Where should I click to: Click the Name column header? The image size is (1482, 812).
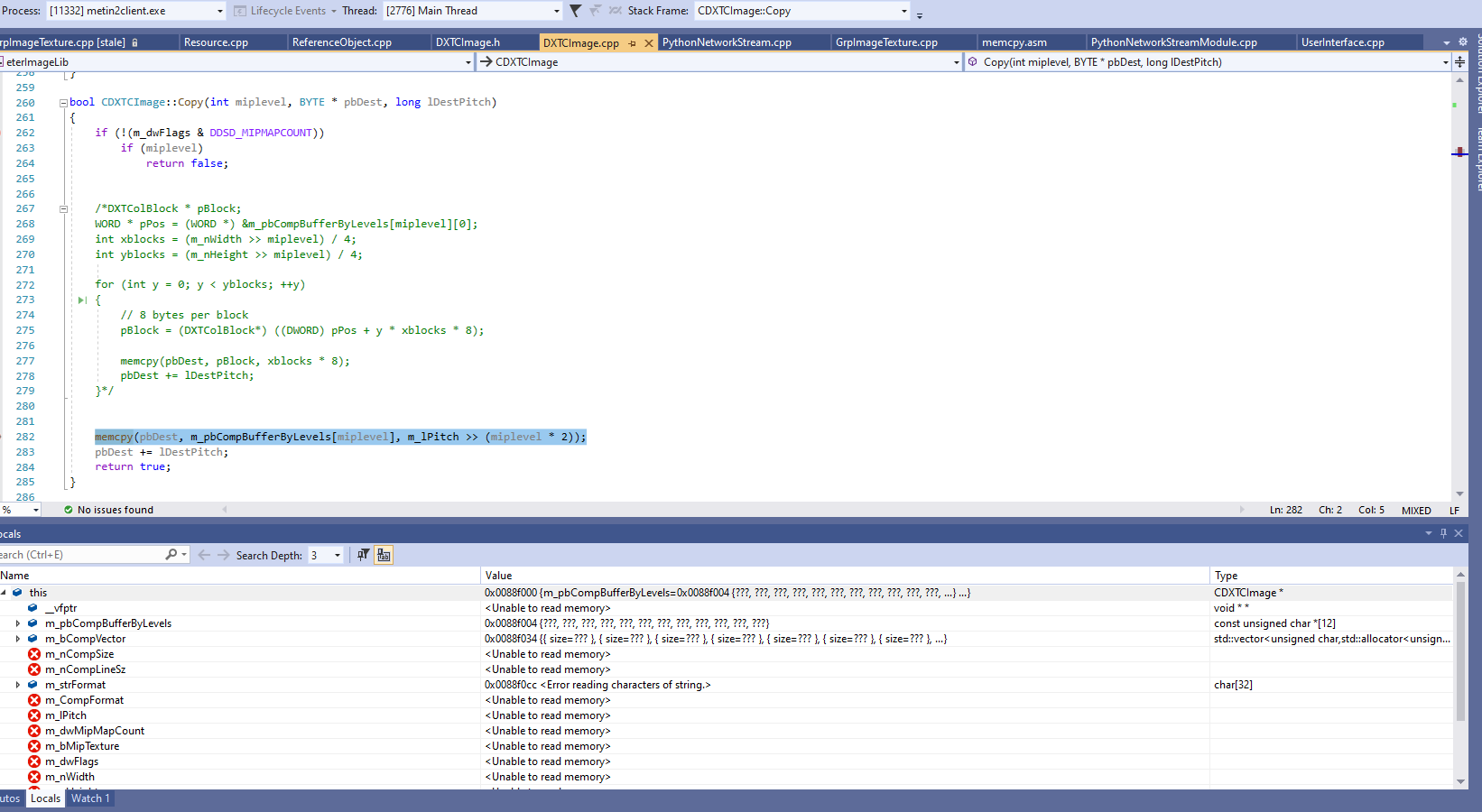[240, 576]
